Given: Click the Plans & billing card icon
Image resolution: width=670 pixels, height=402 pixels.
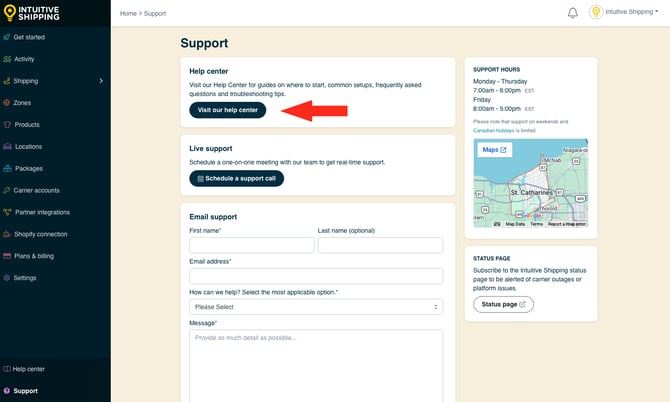Looking at the screenshot, I should (7, 256).
